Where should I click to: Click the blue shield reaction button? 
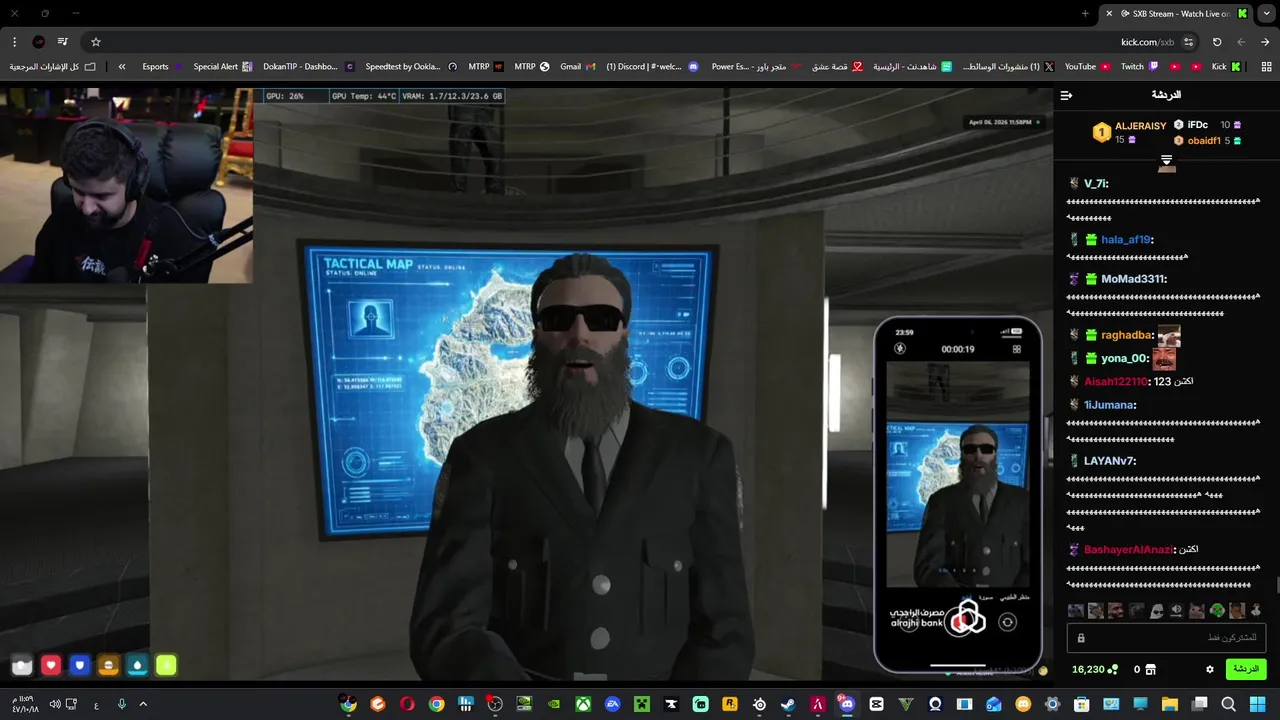pos(80,665)
